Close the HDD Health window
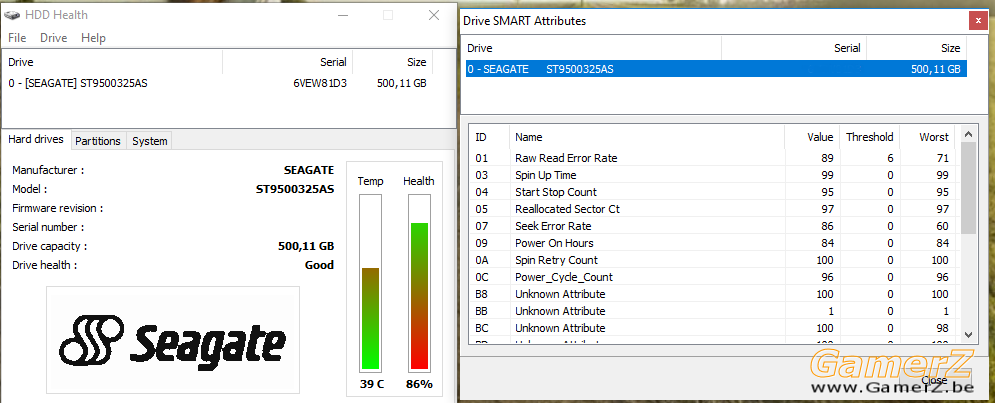Viewport: 995px width, 403px height. pyautogui.click(x=434, y=15)
